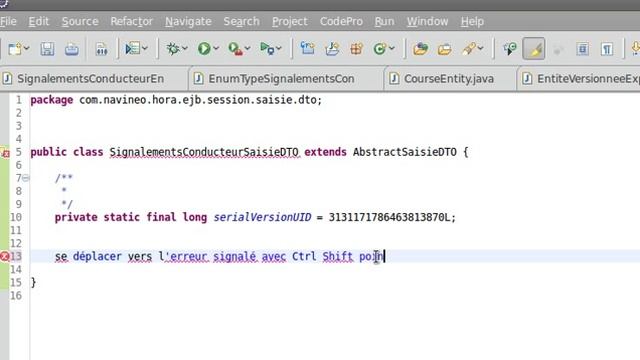Open the Search menu
The height and width of the screenshot is (360, 640).
[x=241, y=21]
